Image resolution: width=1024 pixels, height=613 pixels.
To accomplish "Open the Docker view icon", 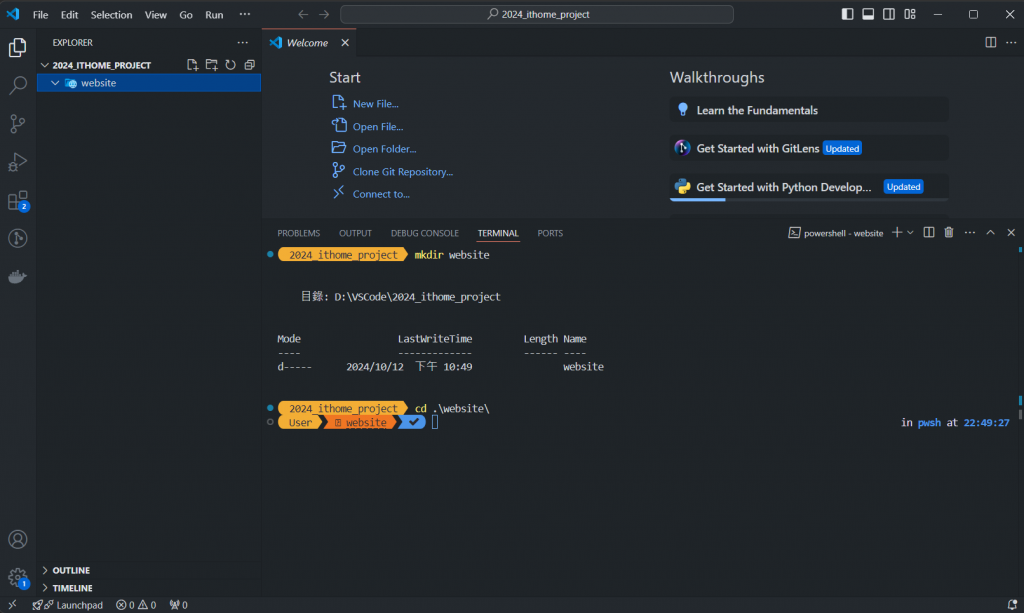I will 18,277.
